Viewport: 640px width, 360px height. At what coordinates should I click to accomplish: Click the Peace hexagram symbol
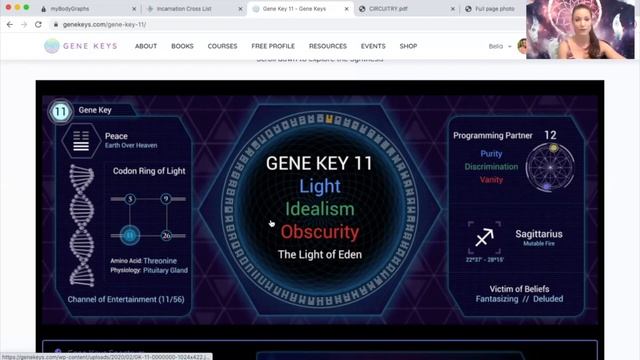pos(81,141)
